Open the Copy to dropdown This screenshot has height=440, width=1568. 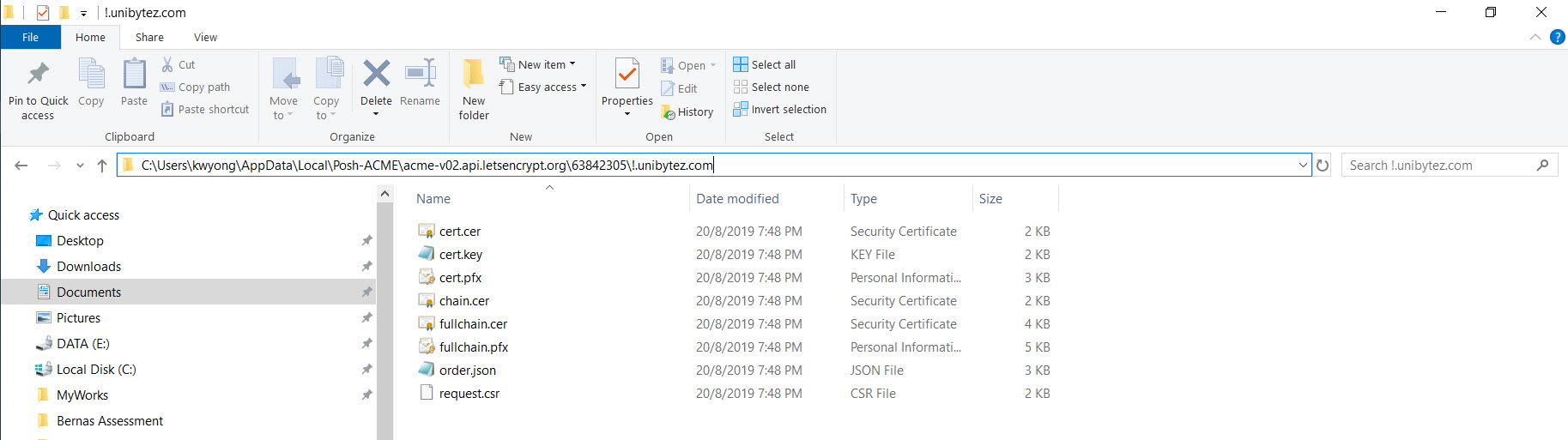click(x=326, y=89)
